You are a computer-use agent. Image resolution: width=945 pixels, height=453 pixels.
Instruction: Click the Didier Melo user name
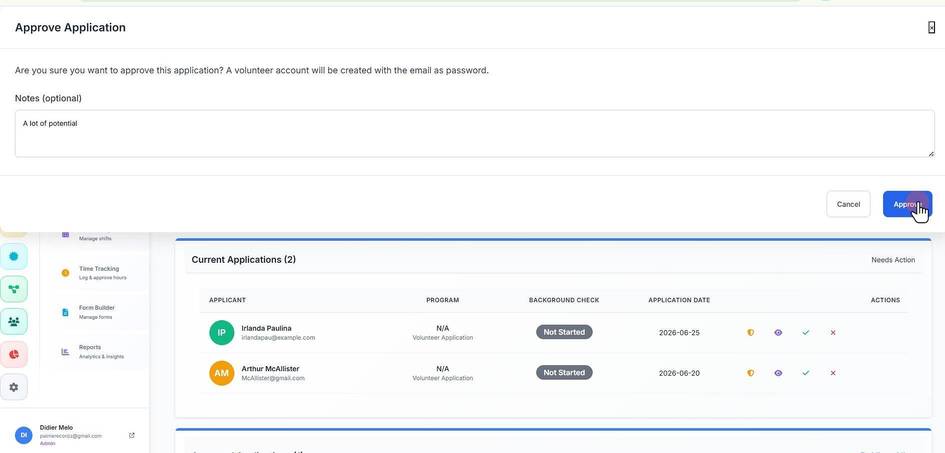click(x=56, y=427)
